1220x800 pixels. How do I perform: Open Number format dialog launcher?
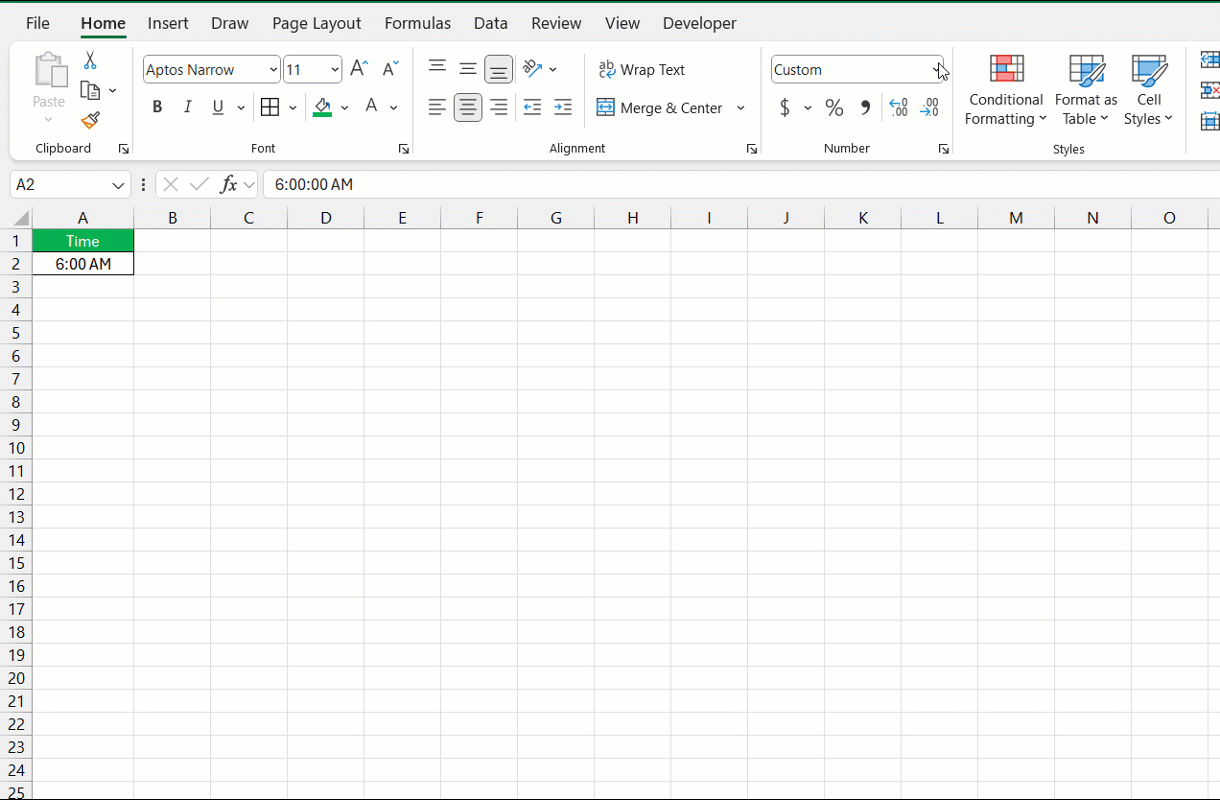pos(943,149)
